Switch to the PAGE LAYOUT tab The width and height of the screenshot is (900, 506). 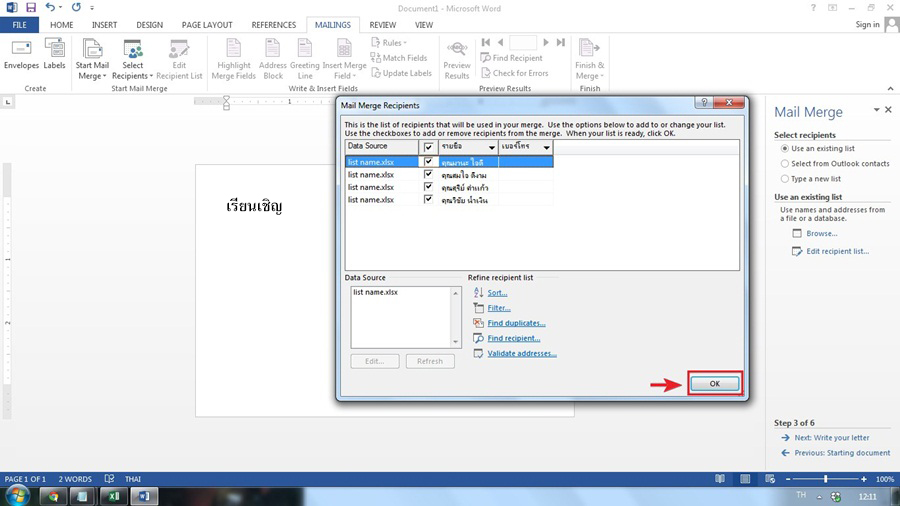click(x=207, y=25)
